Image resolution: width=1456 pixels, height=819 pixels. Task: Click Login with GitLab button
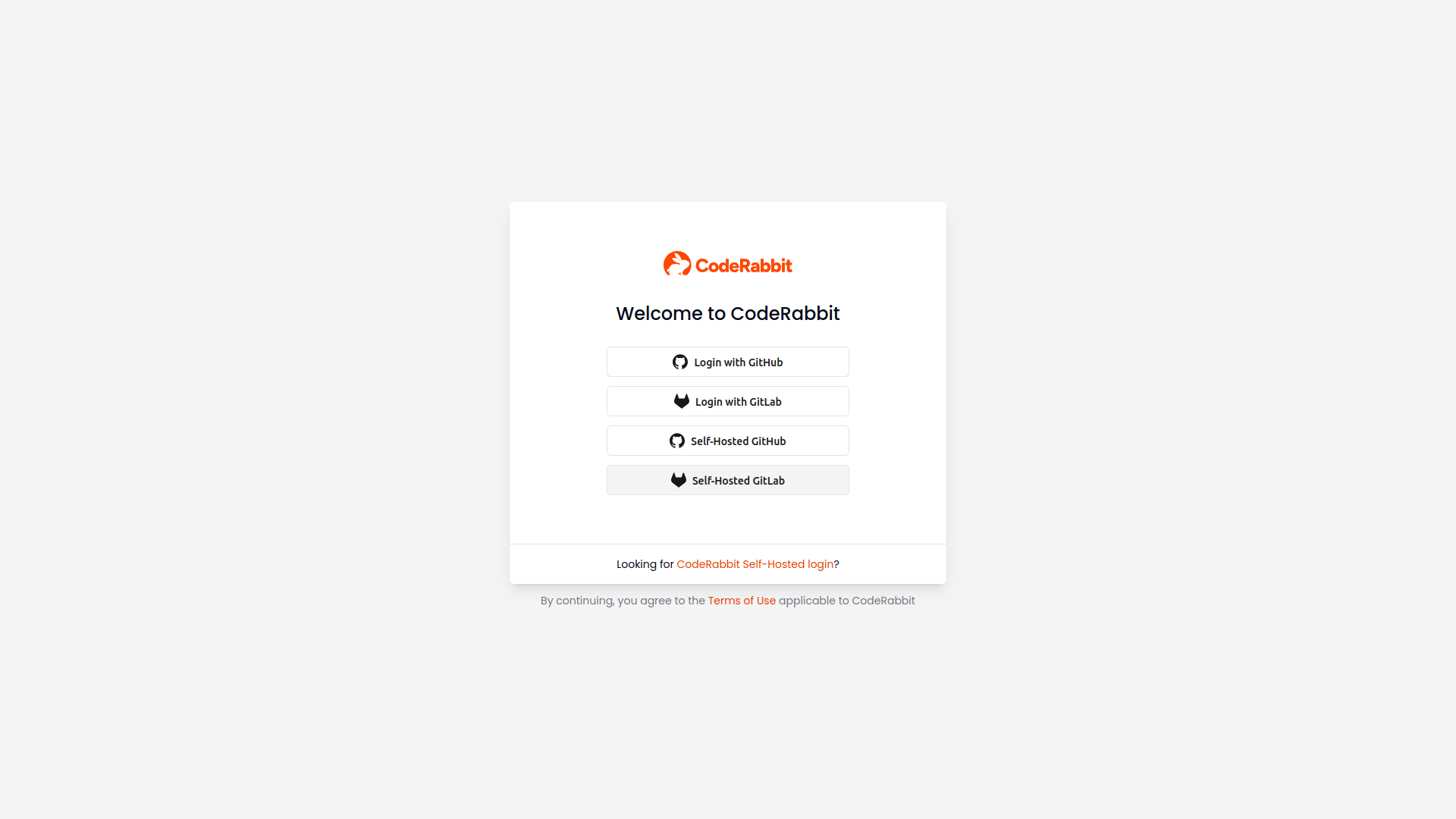(728, 401)
